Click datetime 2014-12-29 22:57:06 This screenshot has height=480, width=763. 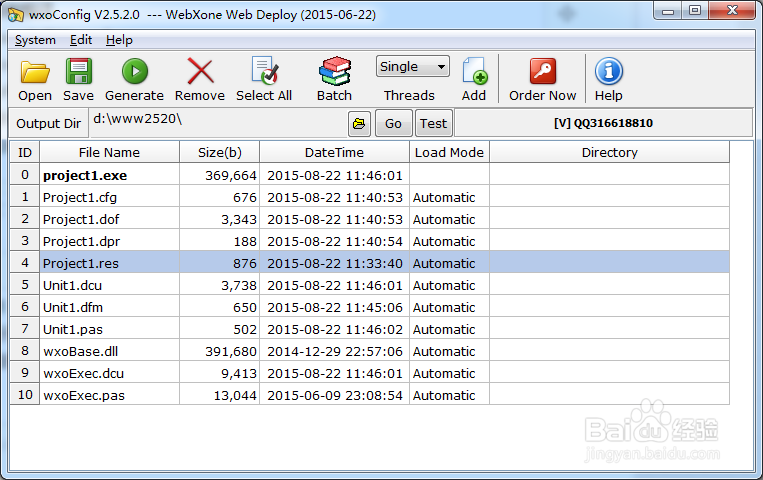[x=335, y=351]
